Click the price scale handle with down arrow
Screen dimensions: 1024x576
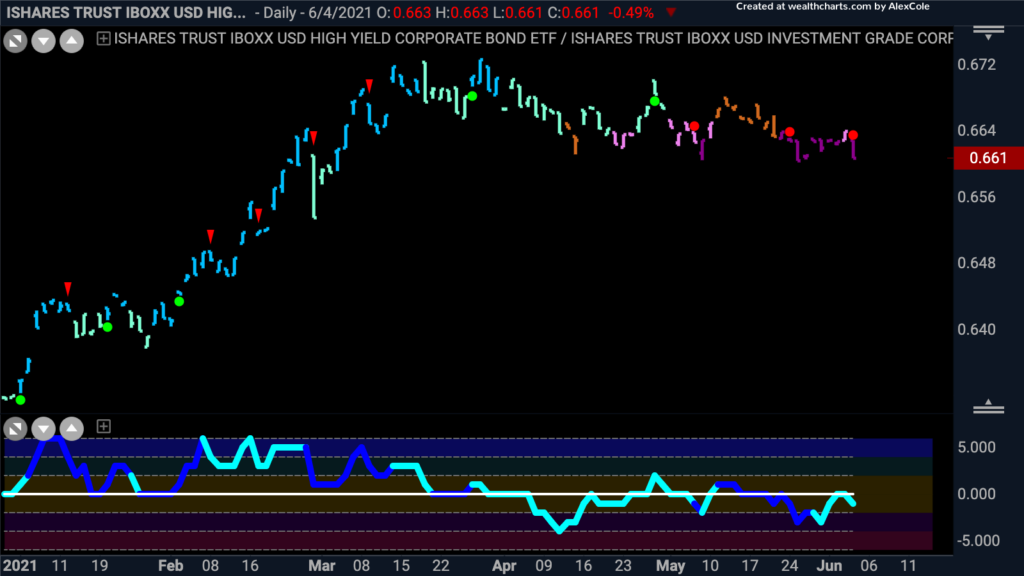[988, 33]
